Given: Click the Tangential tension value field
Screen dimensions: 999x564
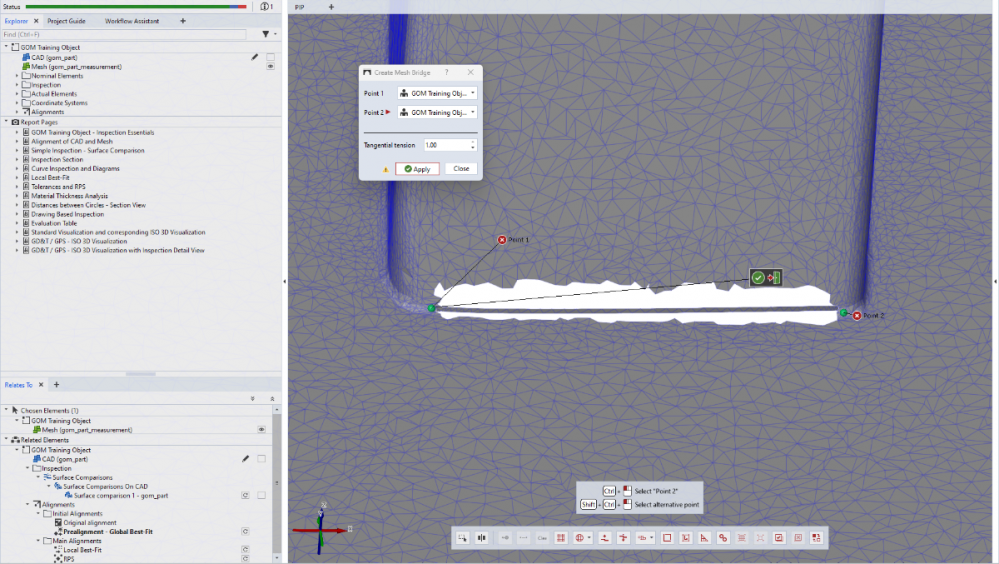Looking at the screenshot, I should click(443, 145).
